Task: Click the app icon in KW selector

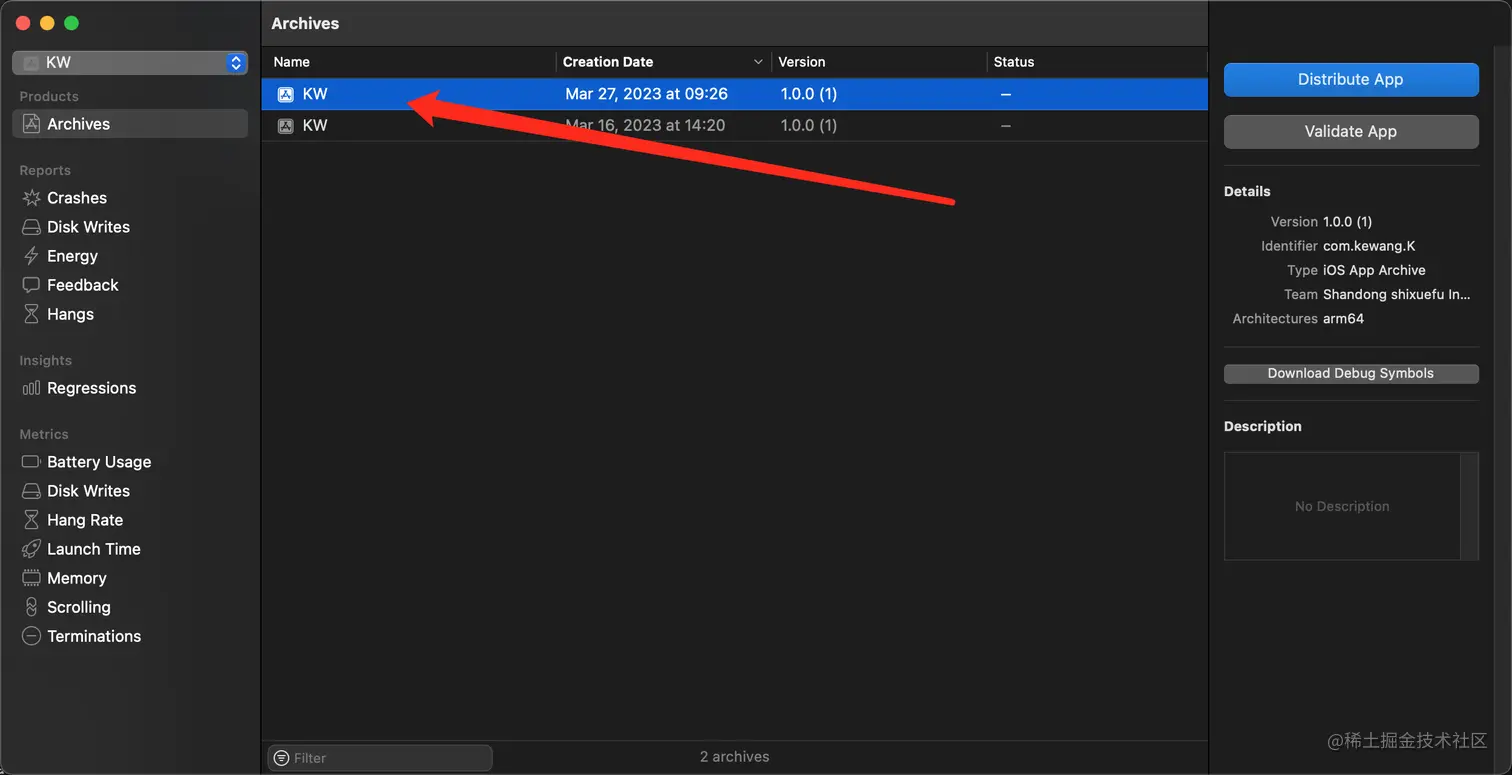Action: point(31,62)
